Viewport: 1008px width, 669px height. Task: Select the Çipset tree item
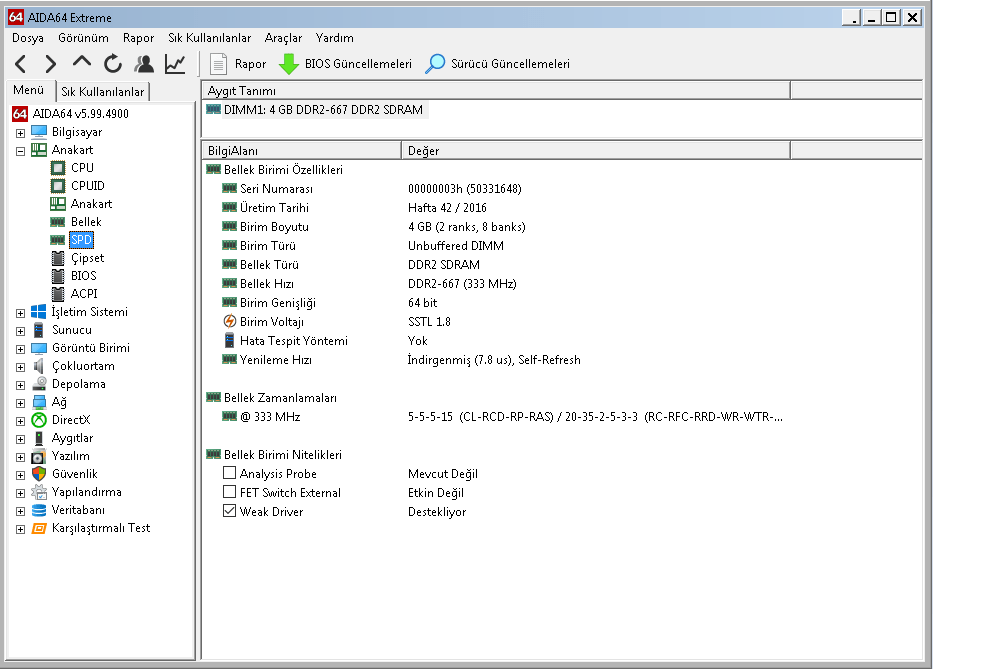(87, 258)
